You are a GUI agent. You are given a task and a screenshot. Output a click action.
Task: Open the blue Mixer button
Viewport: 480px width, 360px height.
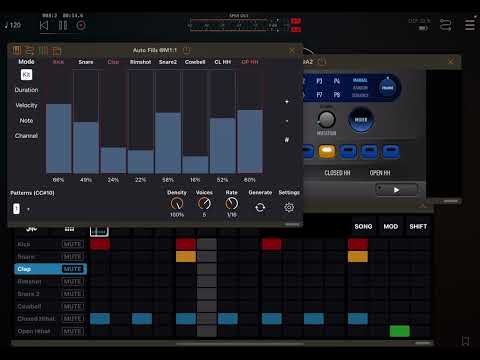tap(361, 120)
